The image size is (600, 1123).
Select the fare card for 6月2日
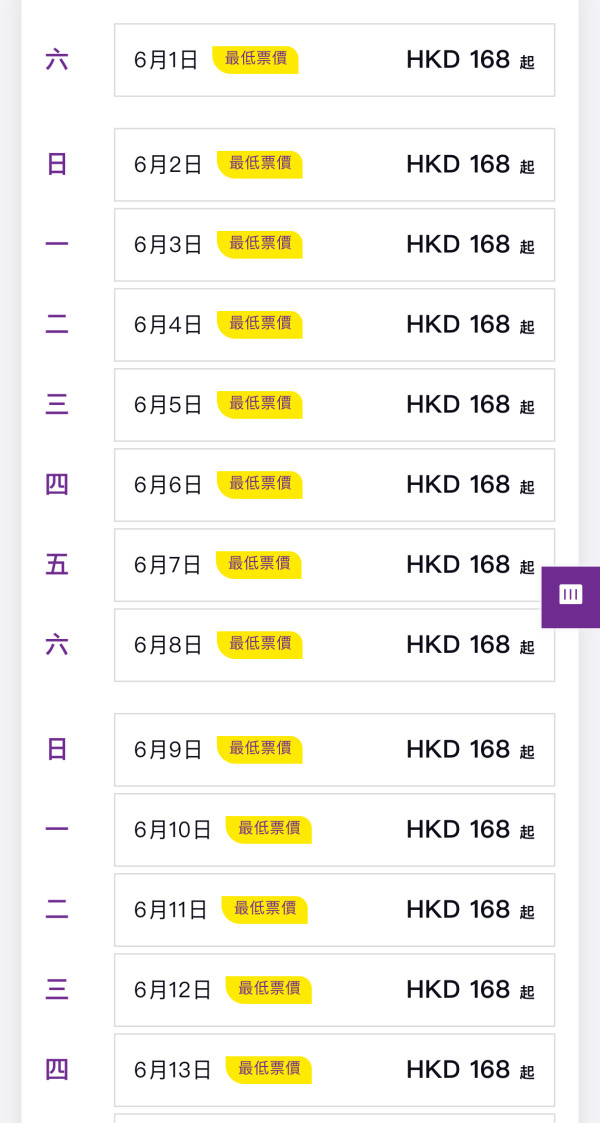coord(334,164)
